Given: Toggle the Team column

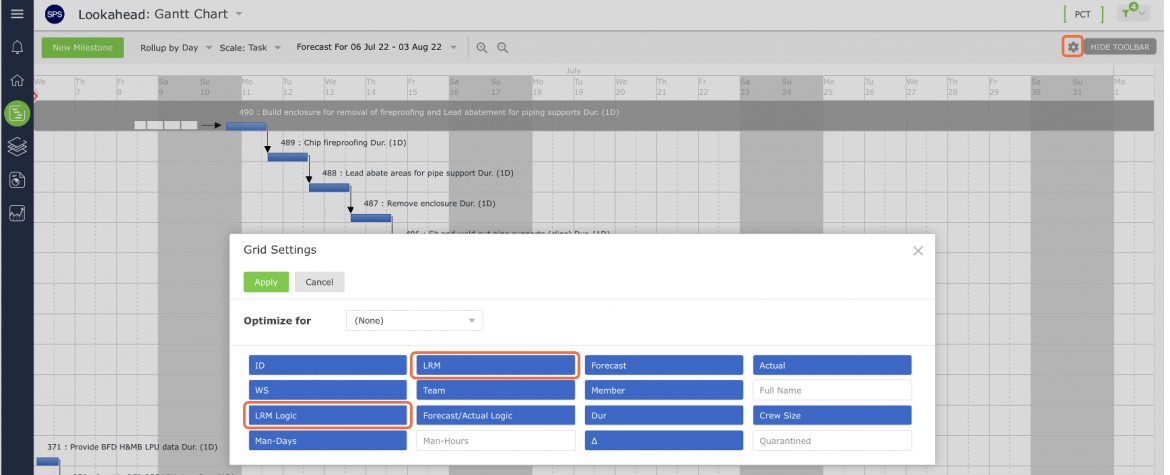Looking at the screenshot, I should [495, 390].
